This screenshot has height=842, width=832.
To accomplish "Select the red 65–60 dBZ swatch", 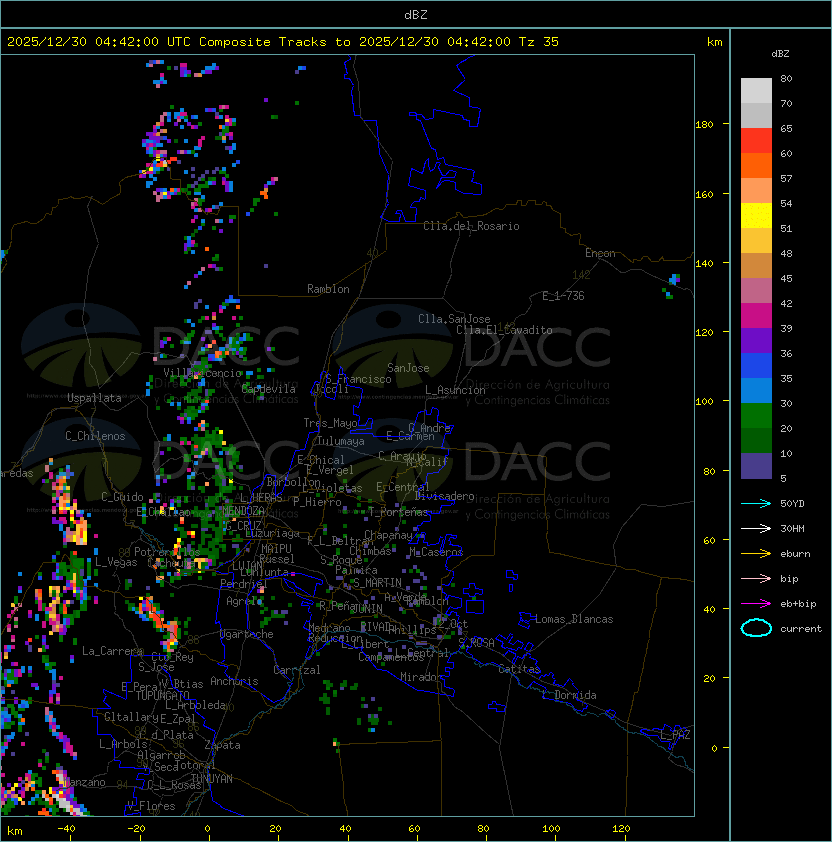I will [x=756, y=141].
